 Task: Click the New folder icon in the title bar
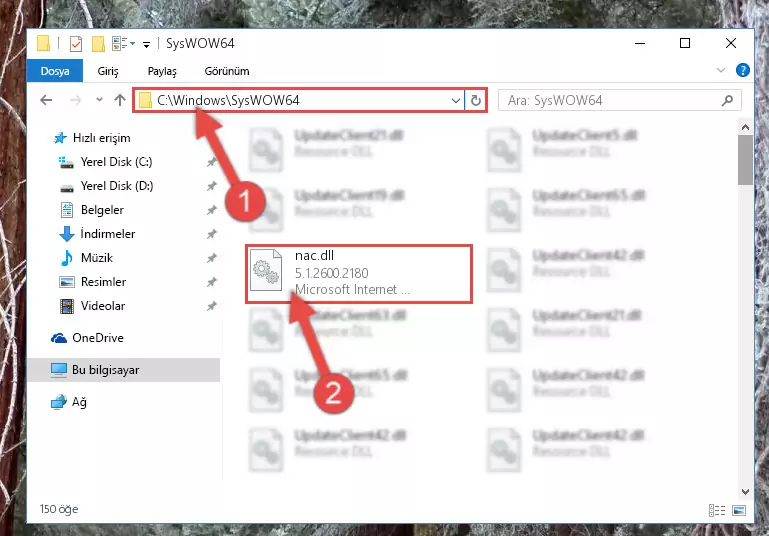coord(98,44)
